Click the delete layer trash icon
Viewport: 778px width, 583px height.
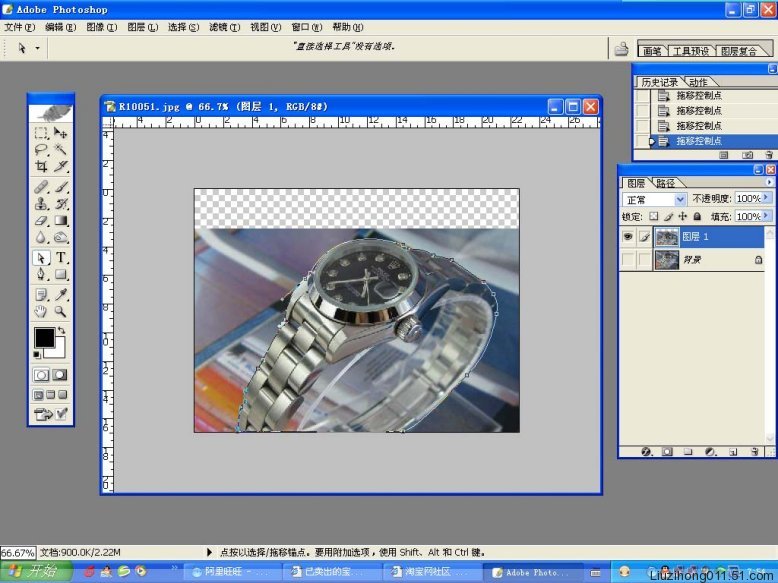(x=754, y=452)
